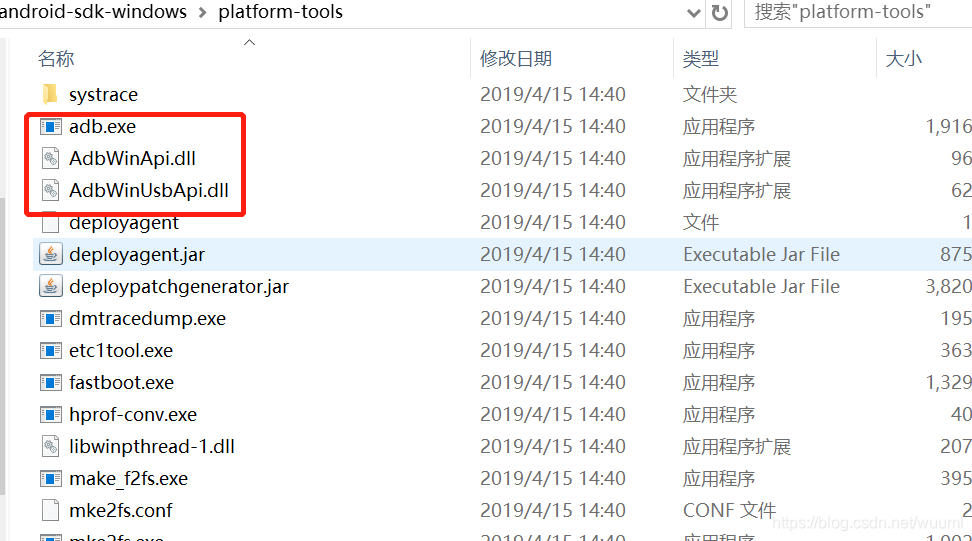Click android-sdk-windows in the breadcrumb path
The image size is (972, 541).
tap(93, 12)
